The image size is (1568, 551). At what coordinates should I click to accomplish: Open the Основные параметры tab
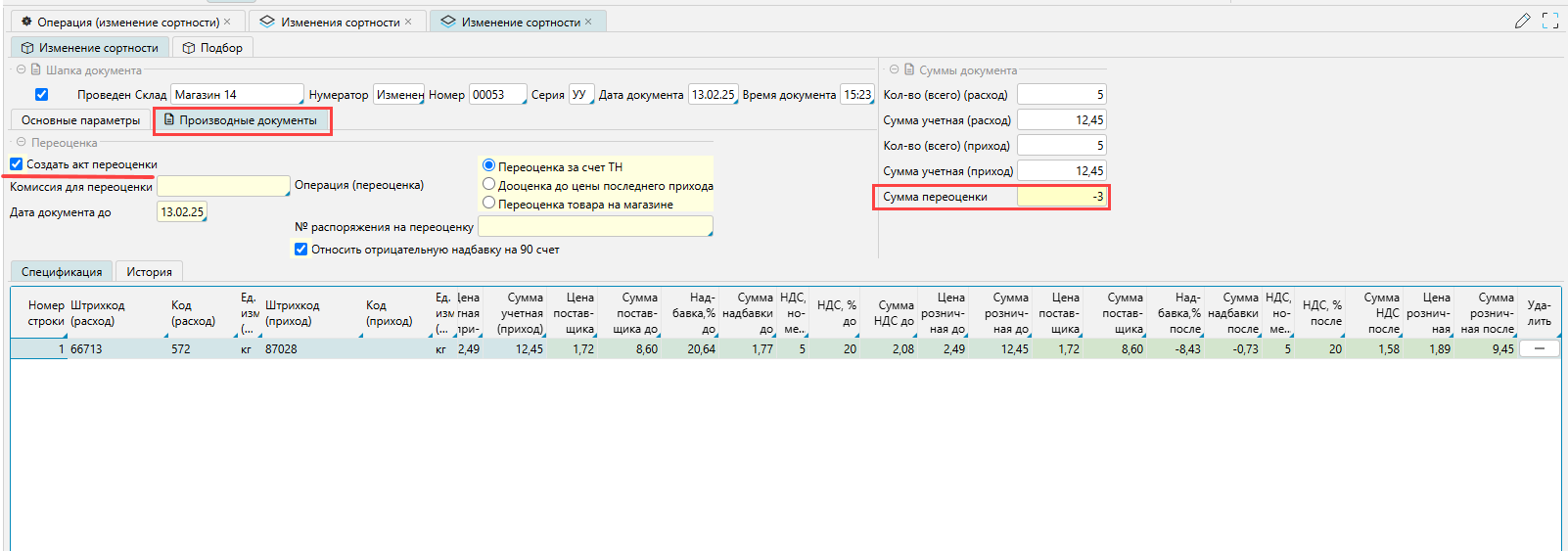[x=80, y=120]
